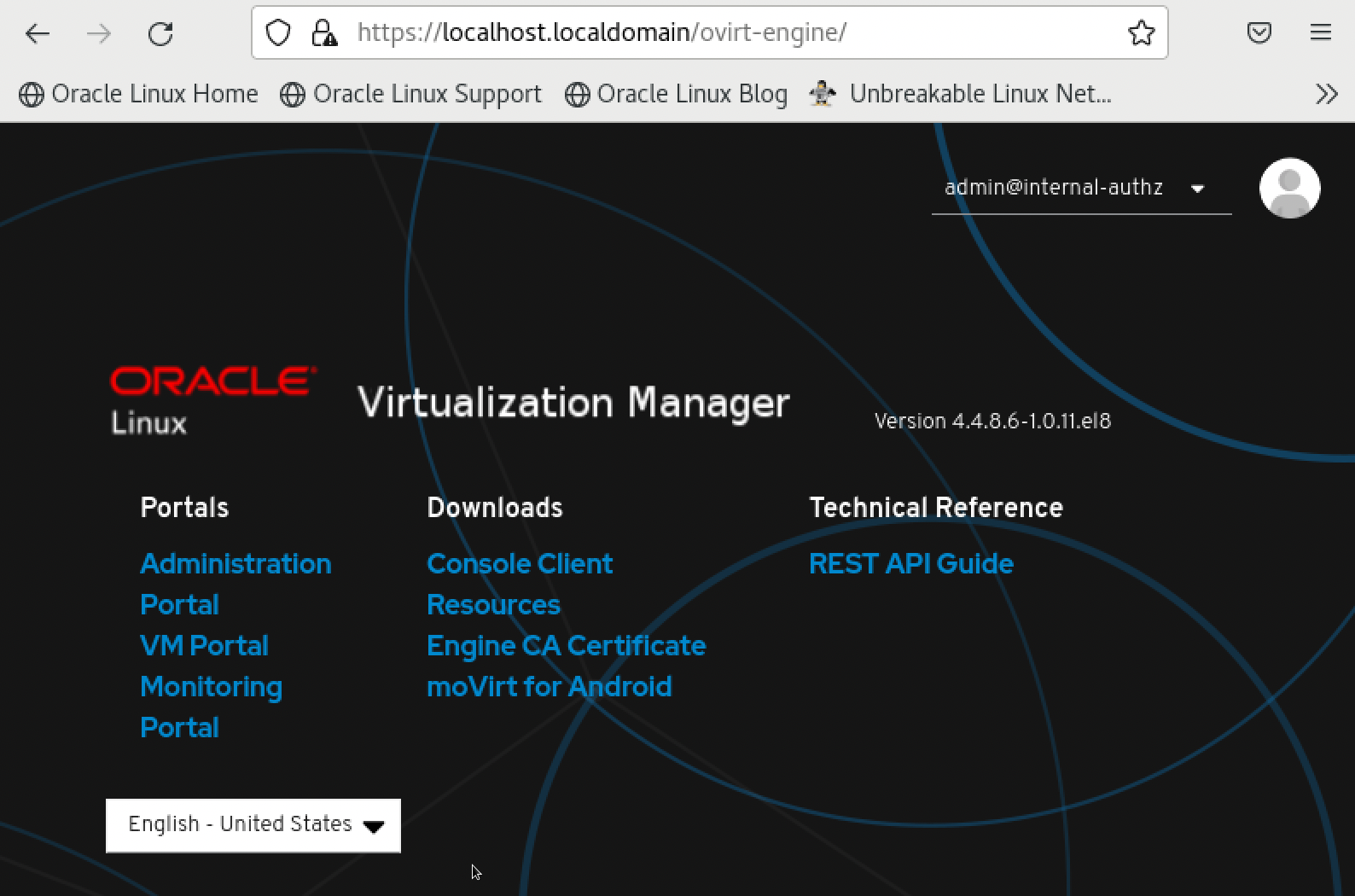
Task: Expand the admin@internal-authz user dropdown
Action: (x=1081, y=188)
